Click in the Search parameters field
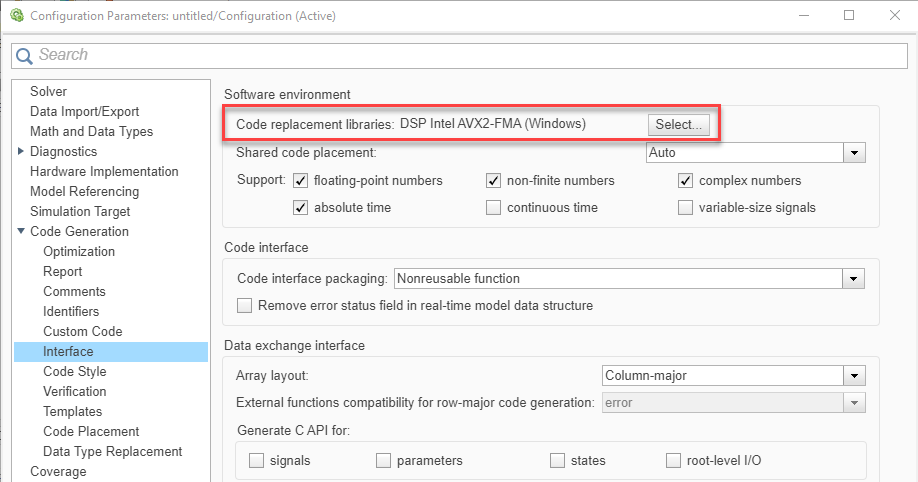The image size is (918, 482). 460,55
